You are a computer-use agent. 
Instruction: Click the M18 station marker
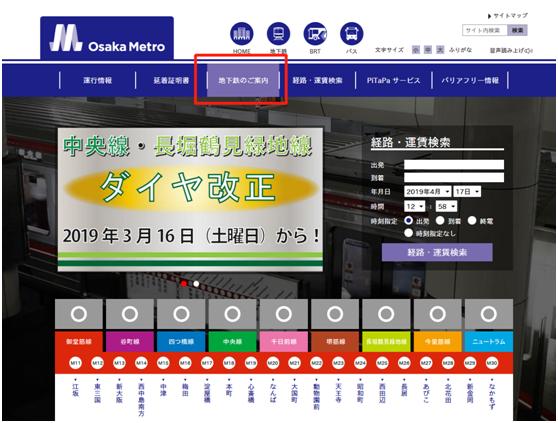coord(229,363)
